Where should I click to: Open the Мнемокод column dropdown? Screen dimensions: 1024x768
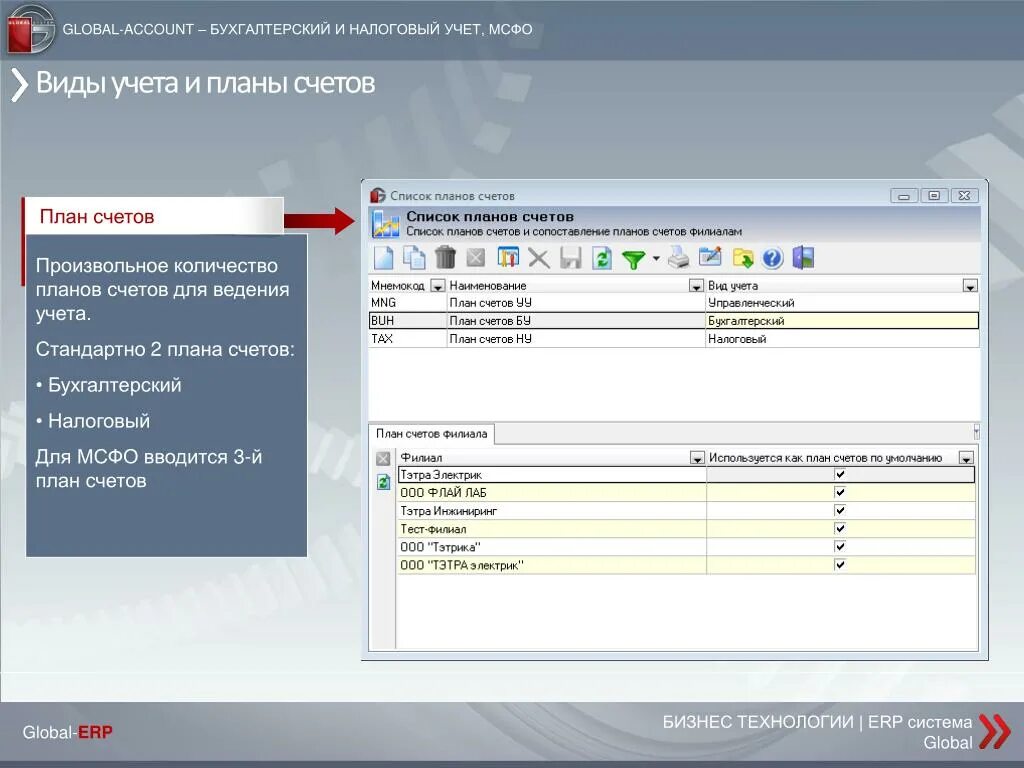coord(438,286)
